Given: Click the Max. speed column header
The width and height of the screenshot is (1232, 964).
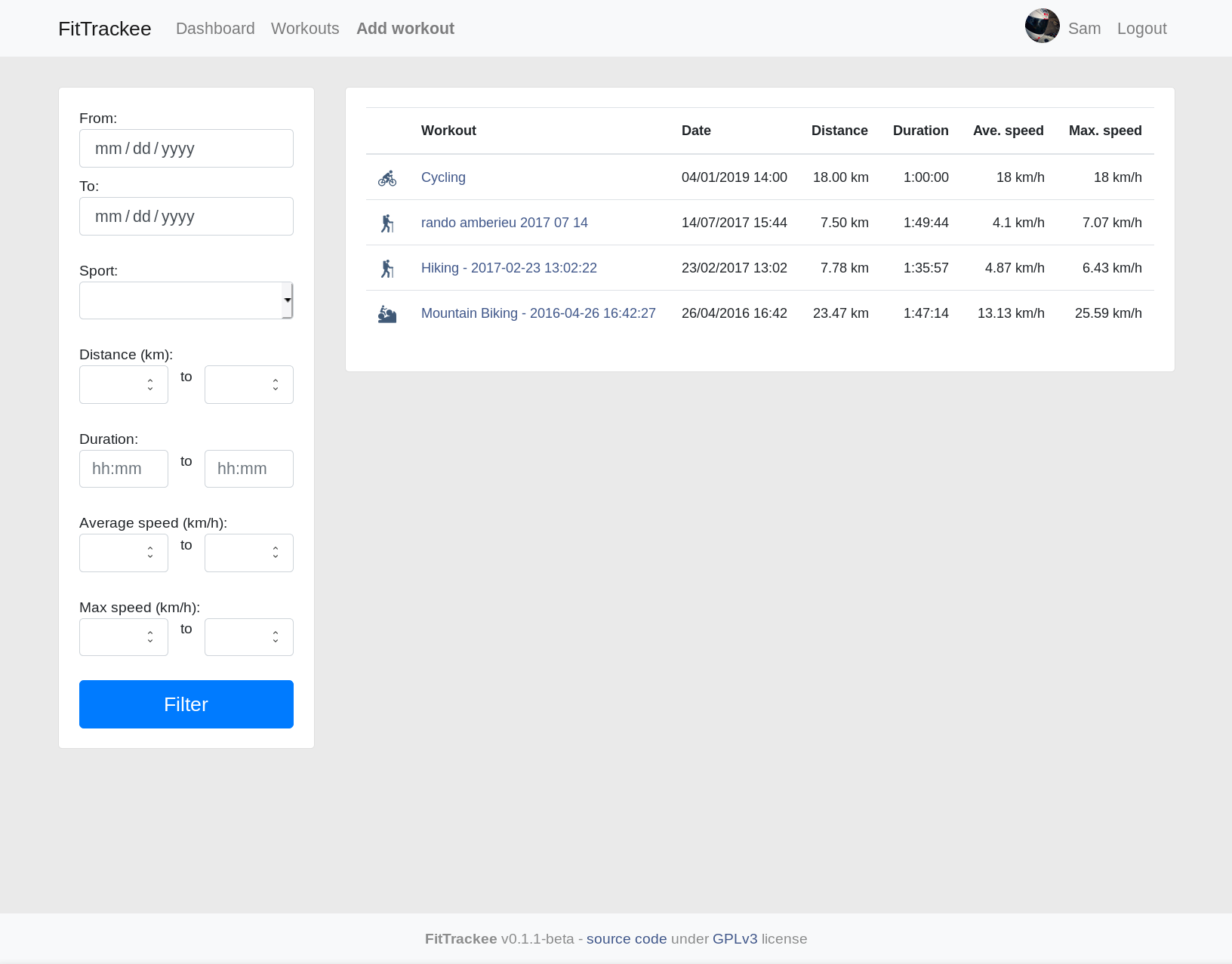Looking at the screenshot, I should click(1105, 131).
